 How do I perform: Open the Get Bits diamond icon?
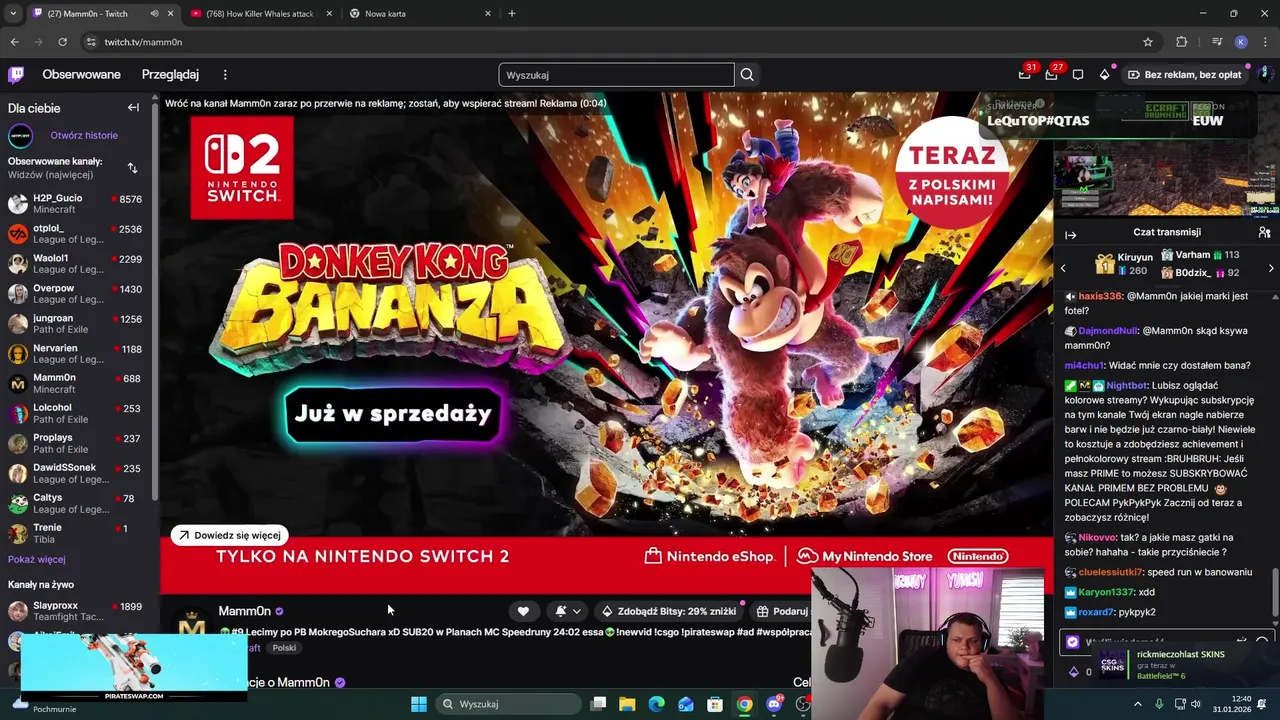pos(1104,74)
